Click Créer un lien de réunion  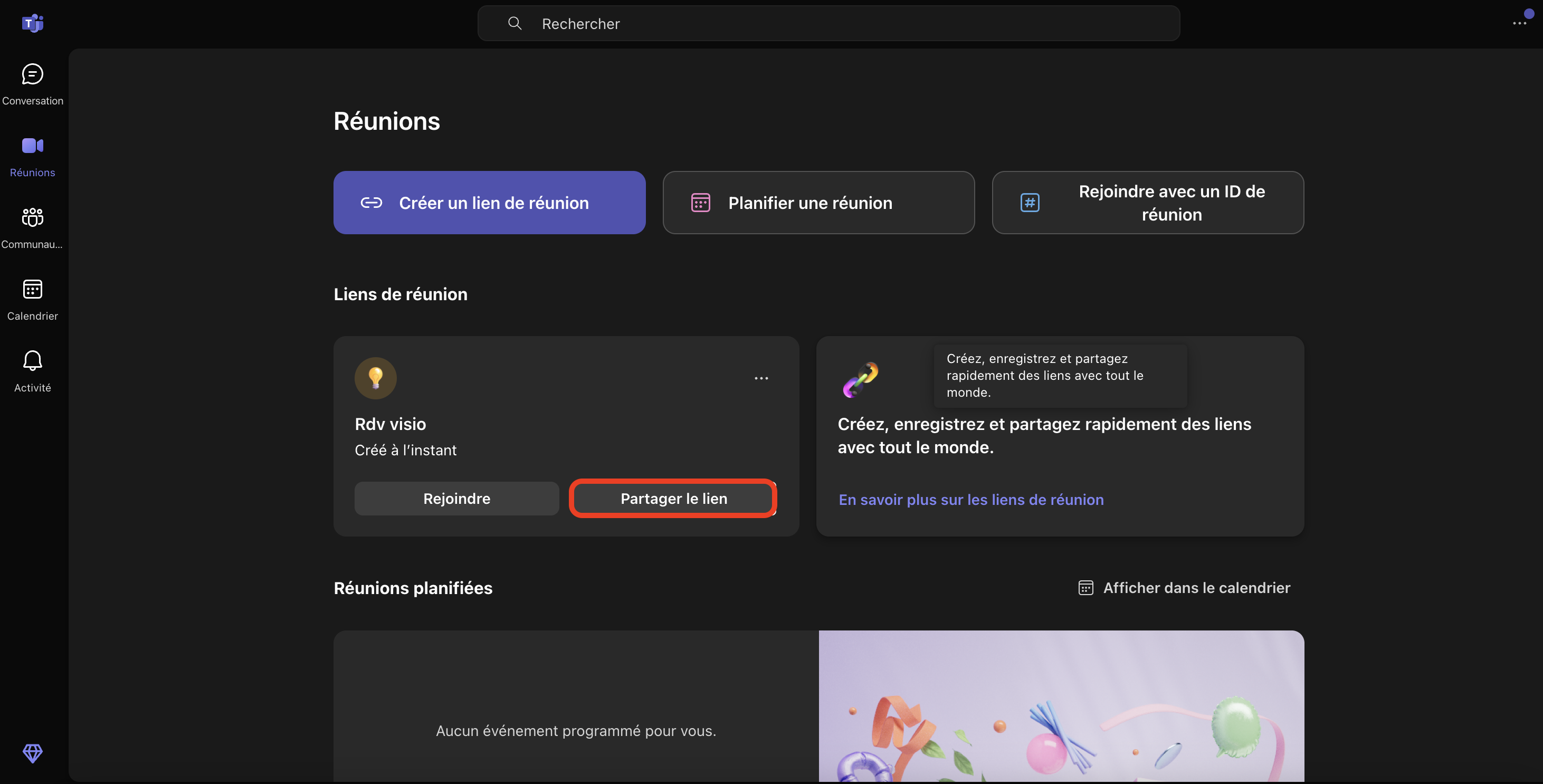coord(489,203)
